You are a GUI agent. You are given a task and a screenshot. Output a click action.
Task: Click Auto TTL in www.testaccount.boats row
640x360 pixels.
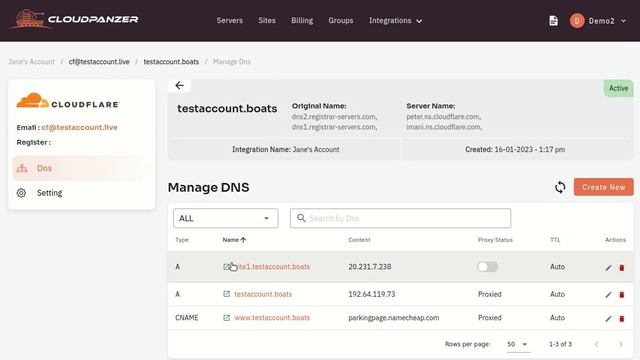click(557, 318)
